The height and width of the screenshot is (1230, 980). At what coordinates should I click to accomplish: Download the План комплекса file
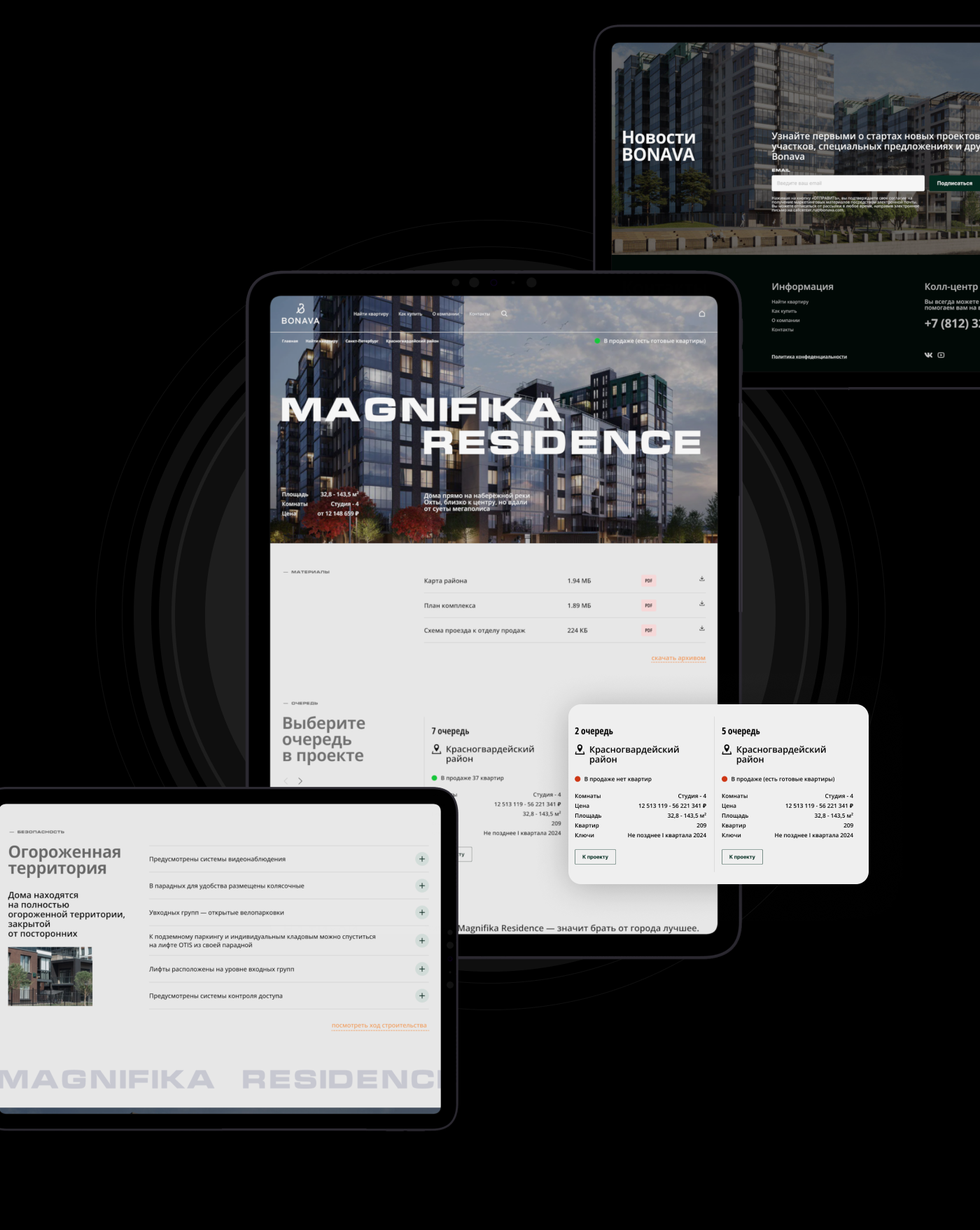click(x=701, y=603)
